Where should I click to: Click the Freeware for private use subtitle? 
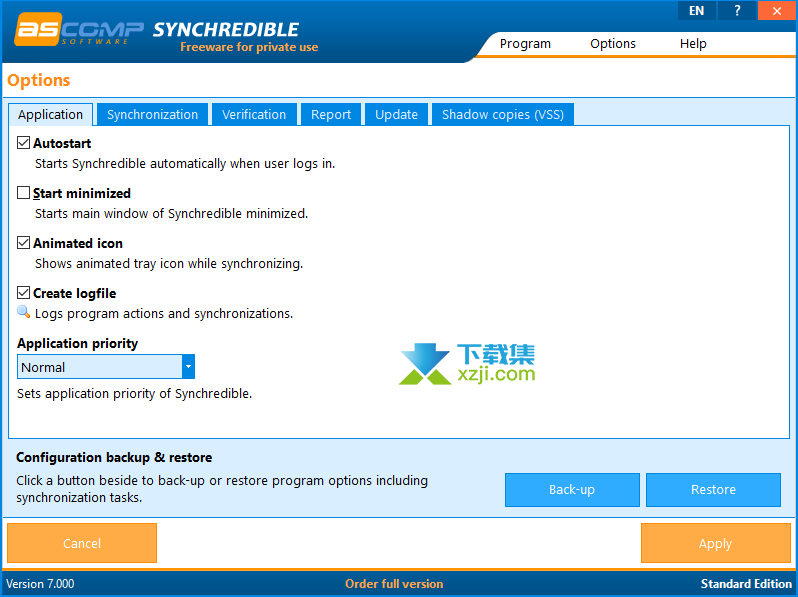[x=249, y=47]
